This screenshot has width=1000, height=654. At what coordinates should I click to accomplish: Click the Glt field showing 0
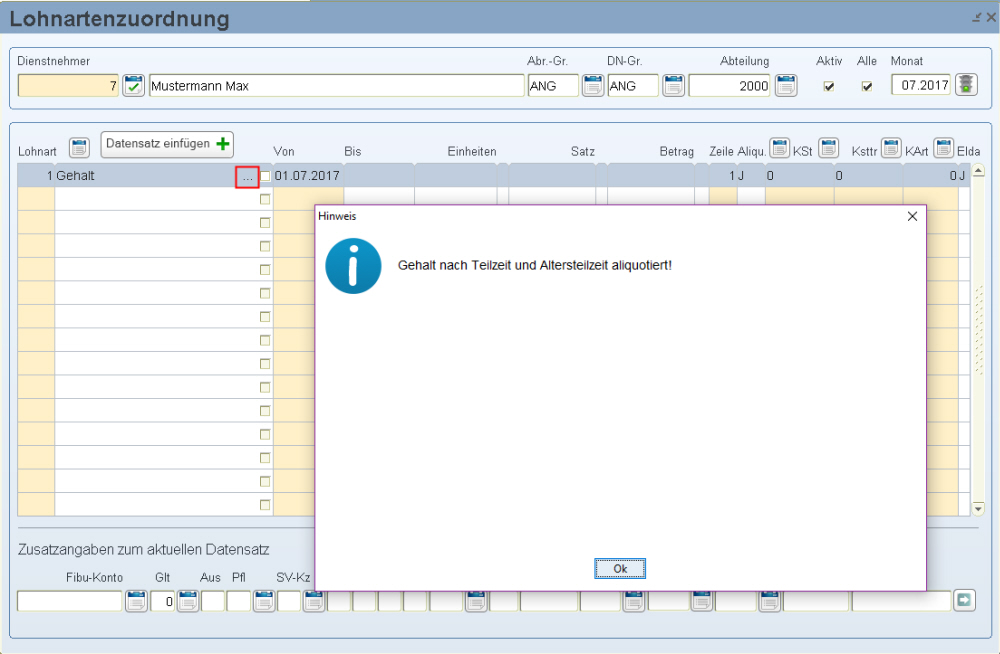coord(163,601)
